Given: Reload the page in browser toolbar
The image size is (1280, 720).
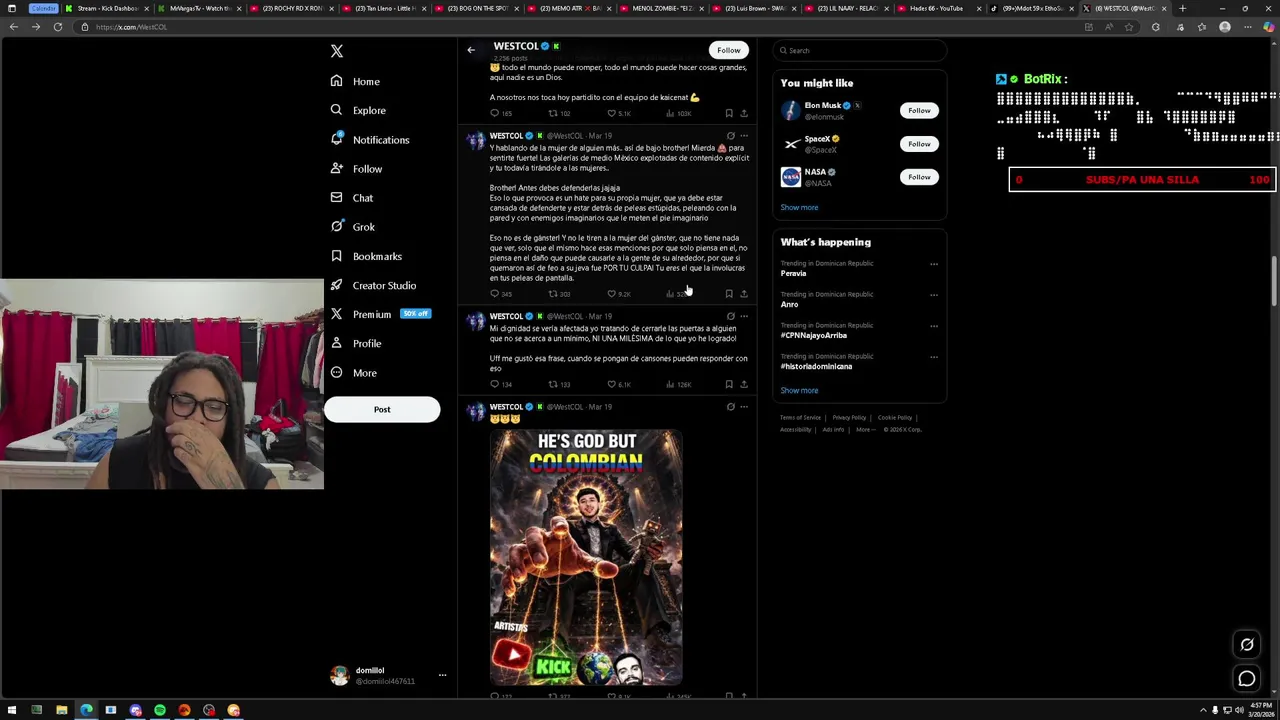Looking at the screenshot, I should 58,27.
